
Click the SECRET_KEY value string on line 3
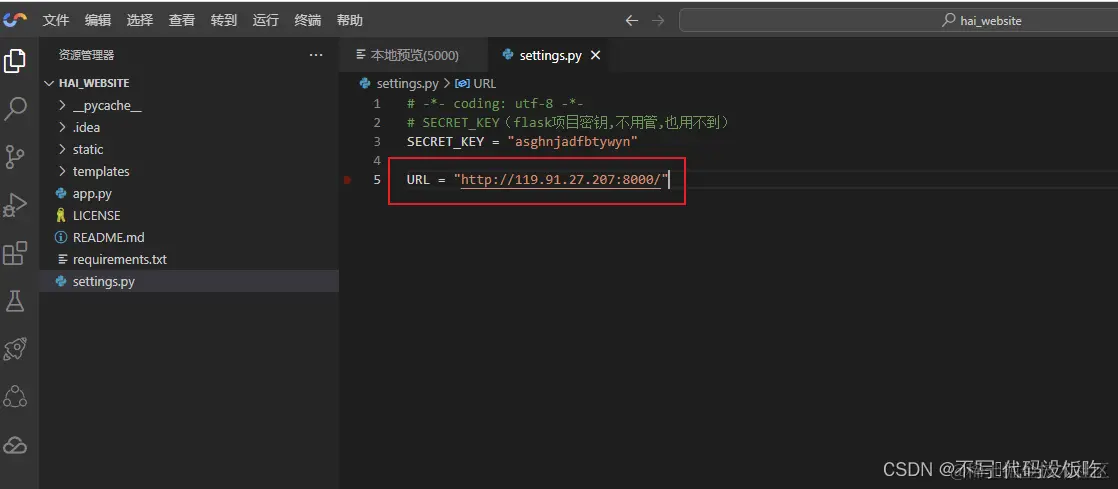click(572, 141)
